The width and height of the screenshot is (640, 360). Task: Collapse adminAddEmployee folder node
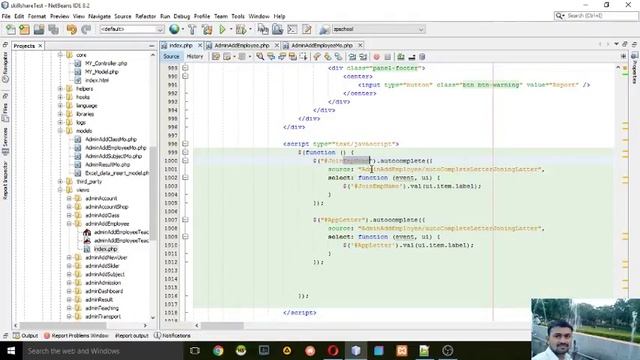click(x=69, y=224)
